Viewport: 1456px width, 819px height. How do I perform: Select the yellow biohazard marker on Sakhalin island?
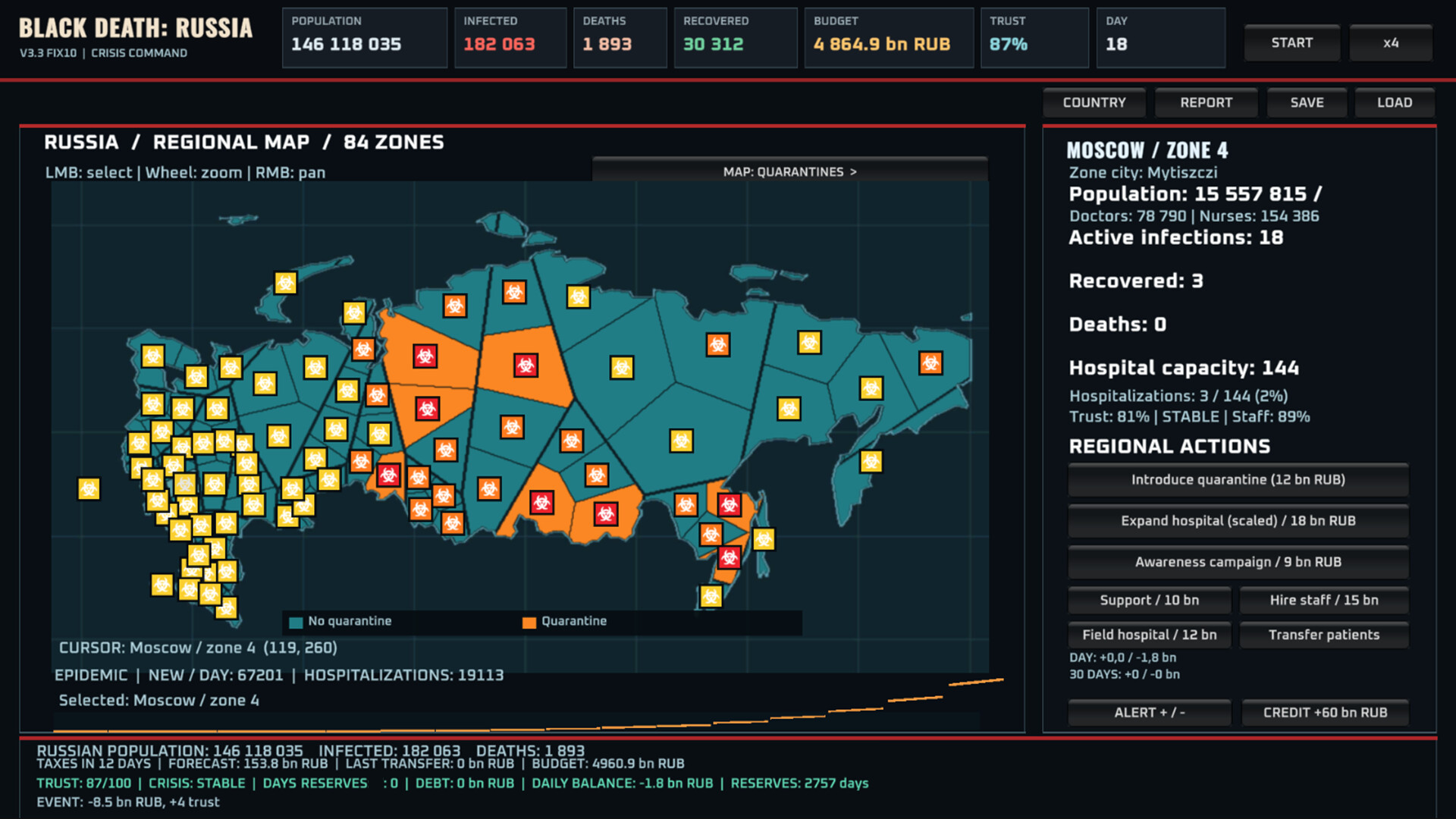764,539
